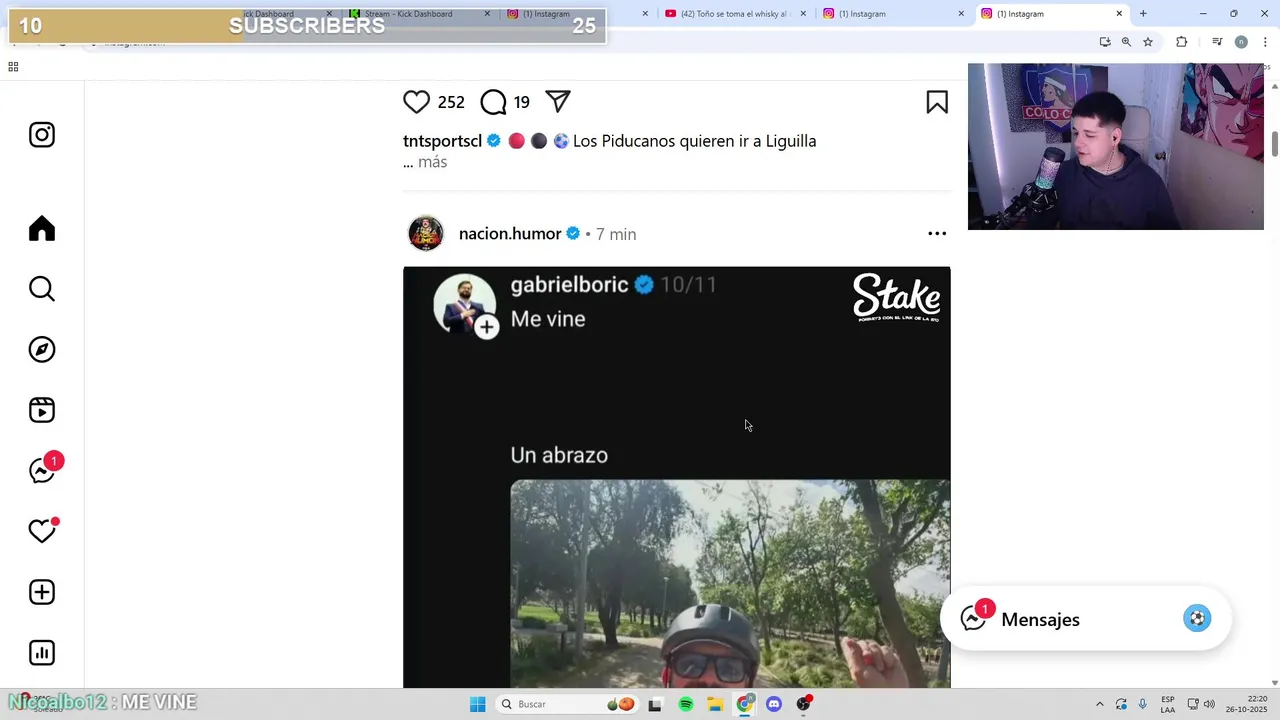The height and width of the screenshot is (720, 1280).
Task: Click the Instagram logo in sidebar
Action: point(42,135)
